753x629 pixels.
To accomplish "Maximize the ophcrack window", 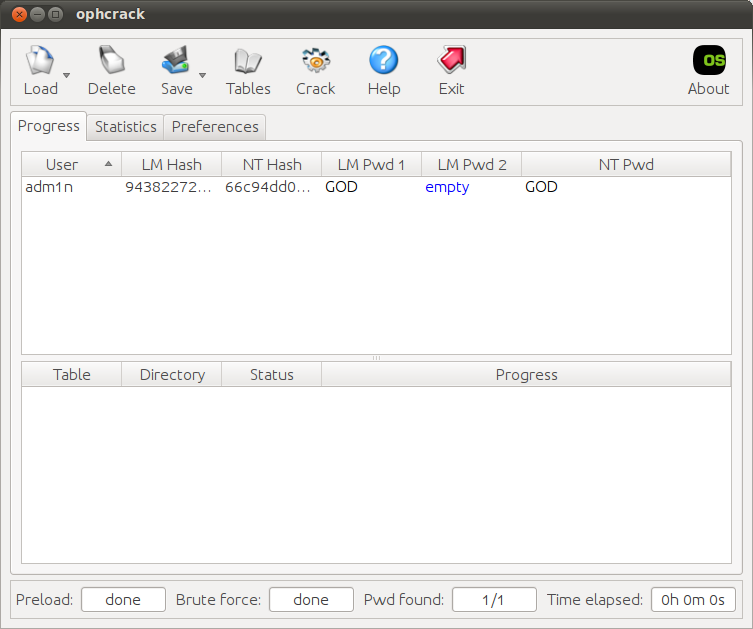I will click(x=56, y=14).
